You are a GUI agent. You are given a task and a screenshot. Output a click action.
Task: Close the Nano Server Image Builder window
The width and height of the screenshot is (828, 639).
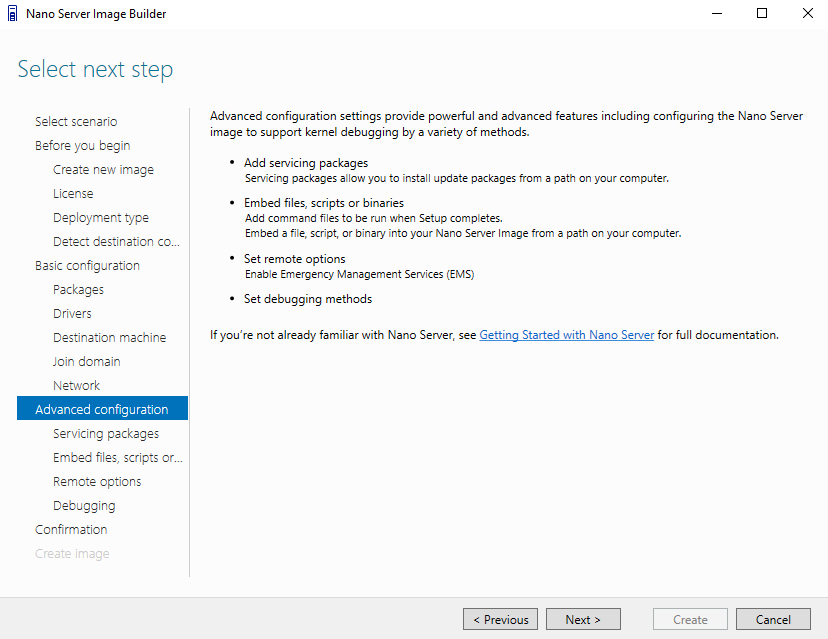tap(807, 14)
